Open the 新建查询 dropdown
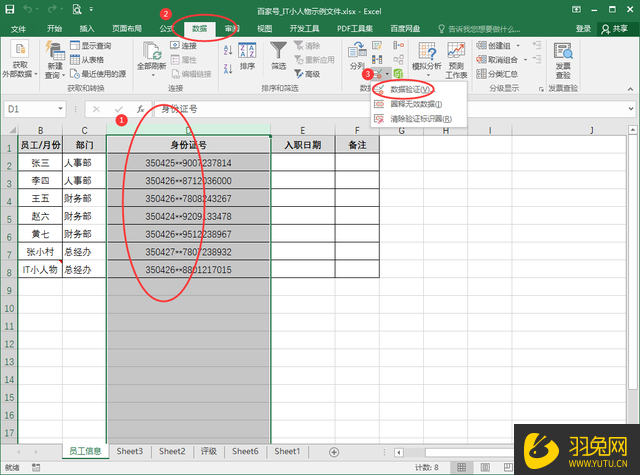 point(55,60)
